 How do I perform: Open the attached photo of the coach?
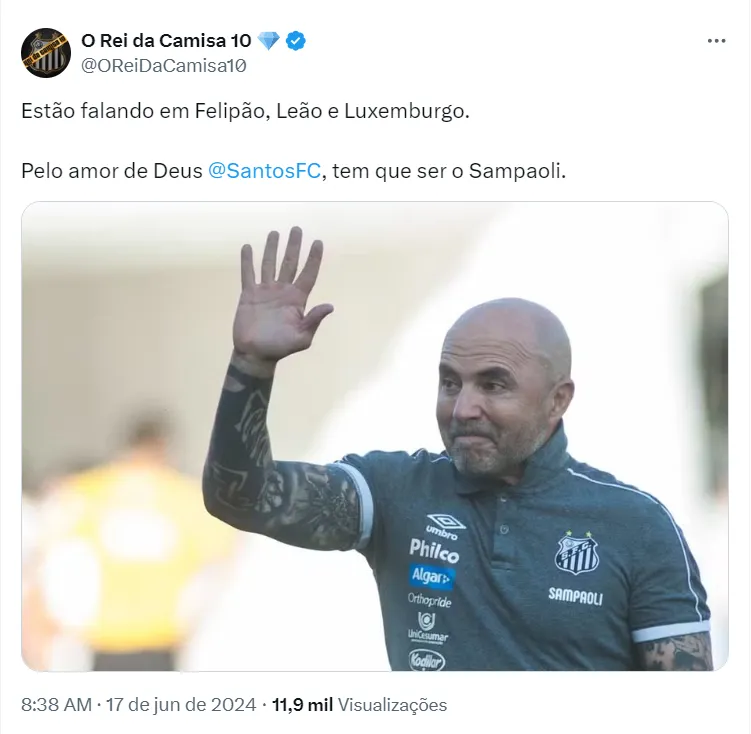click(x=375, y=436)
